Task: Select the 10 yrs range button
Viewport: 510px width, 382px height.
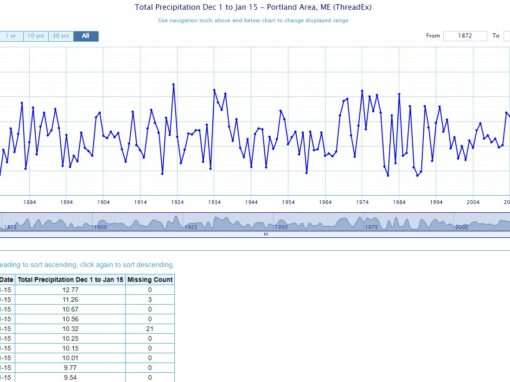Action: 36,36
